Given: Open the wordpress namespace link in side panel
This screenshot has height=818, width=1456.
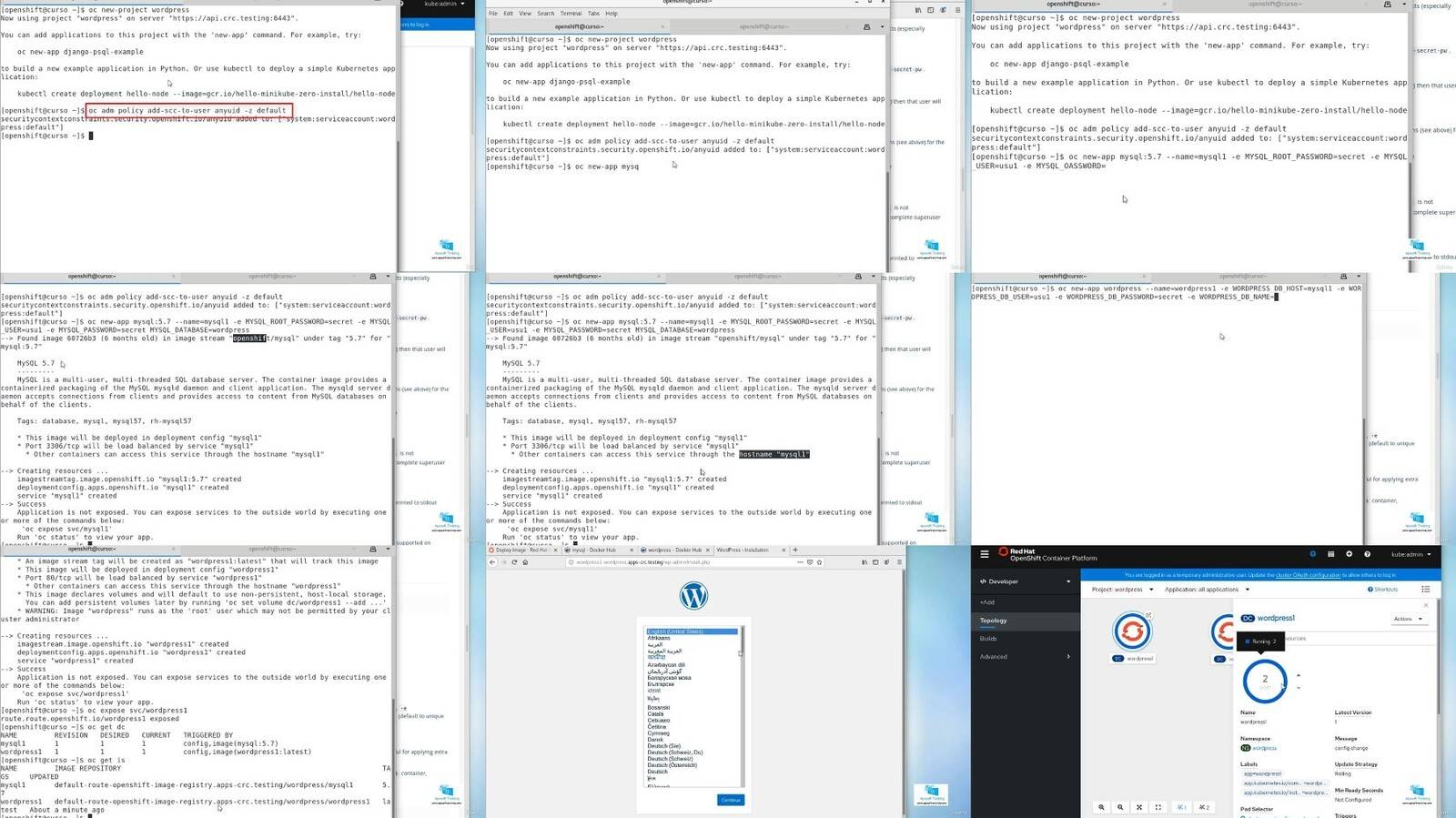Looking at the screenshot, I should tap(1264, 748).
